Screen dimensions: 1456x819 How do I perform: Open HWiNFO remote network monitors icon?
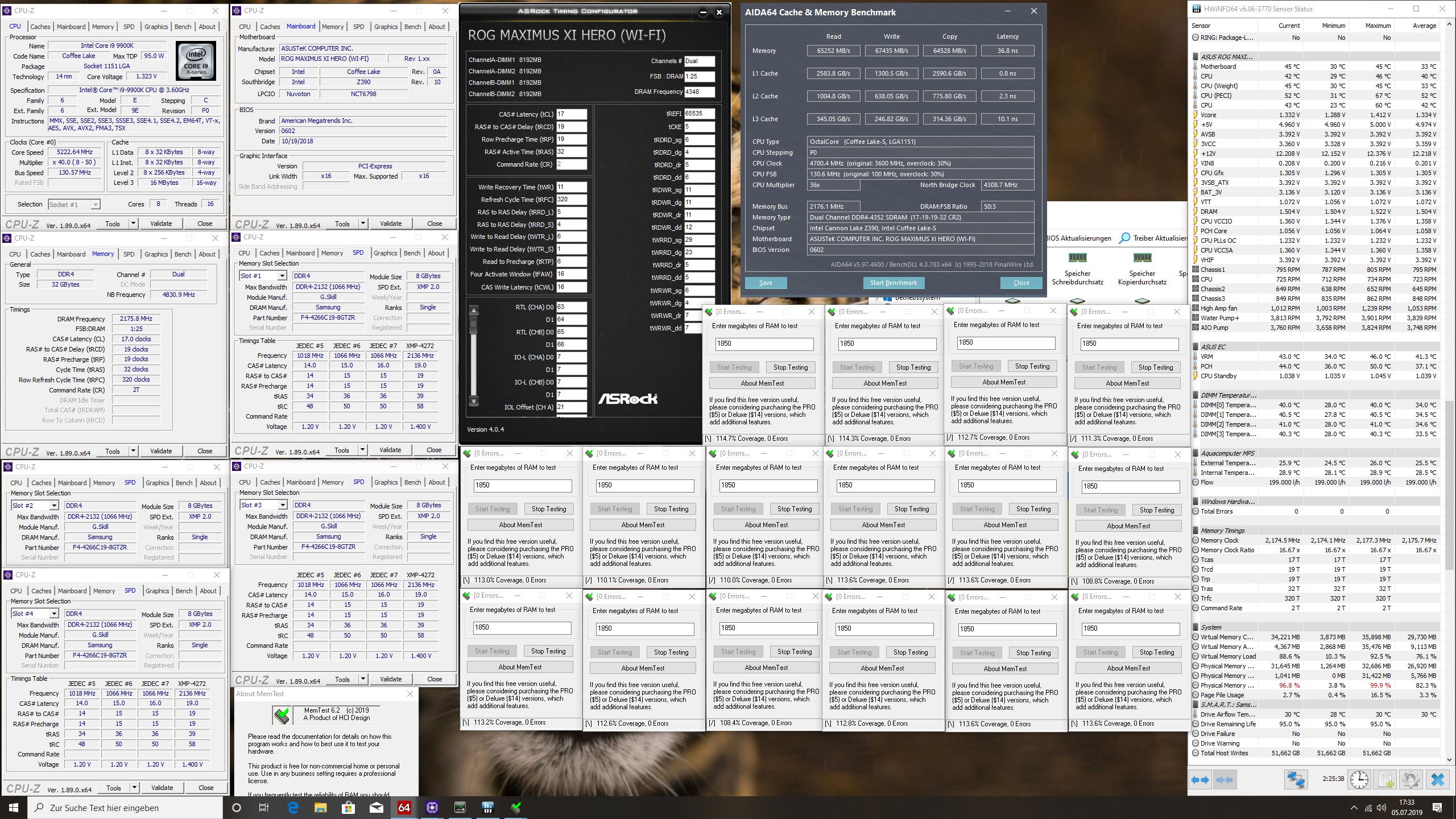tap(1296, 780)
